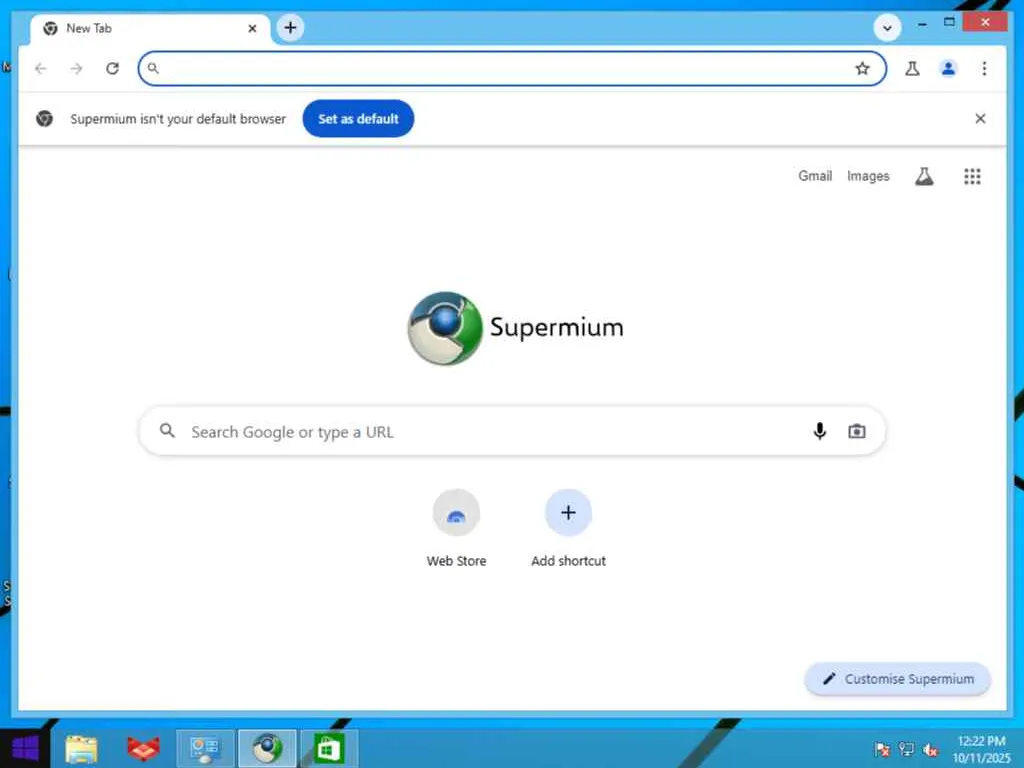Click the muted volume tray icon

click(931, 750)
